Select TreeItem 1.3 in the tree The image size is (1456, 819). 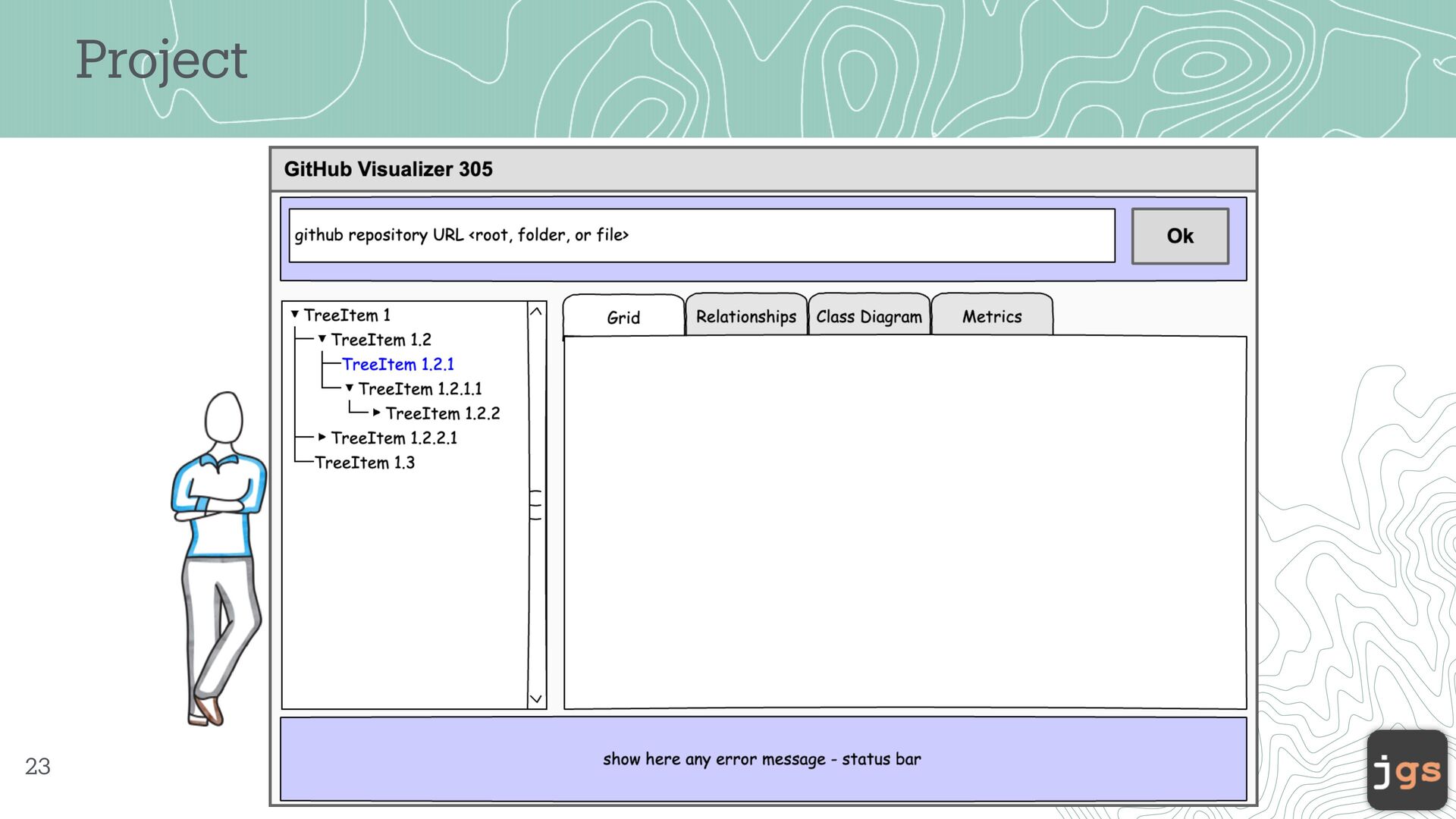click(365, 463)
